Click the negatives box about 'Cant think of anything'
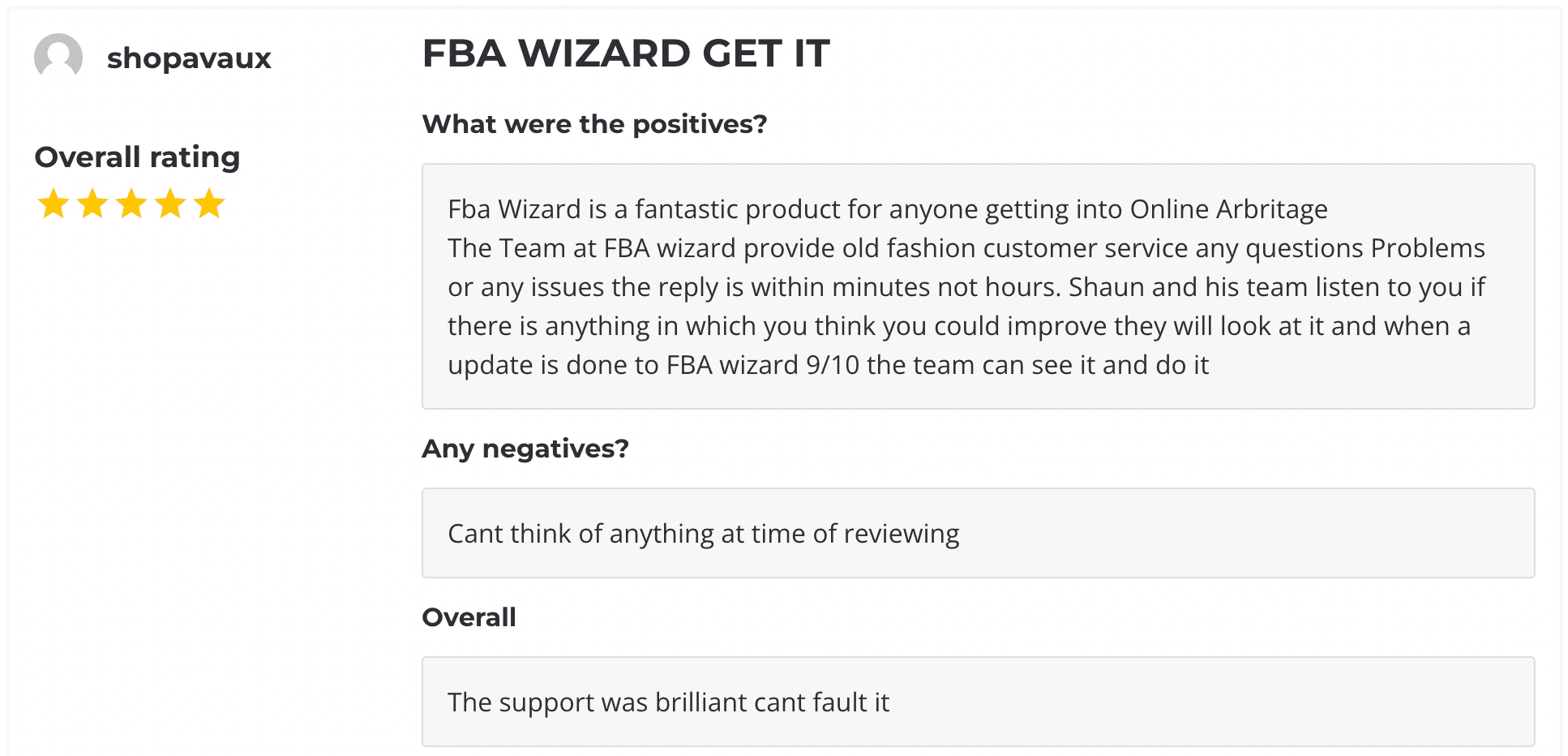1568x756 pixels. pyautogui.click(x=978, y=533)
